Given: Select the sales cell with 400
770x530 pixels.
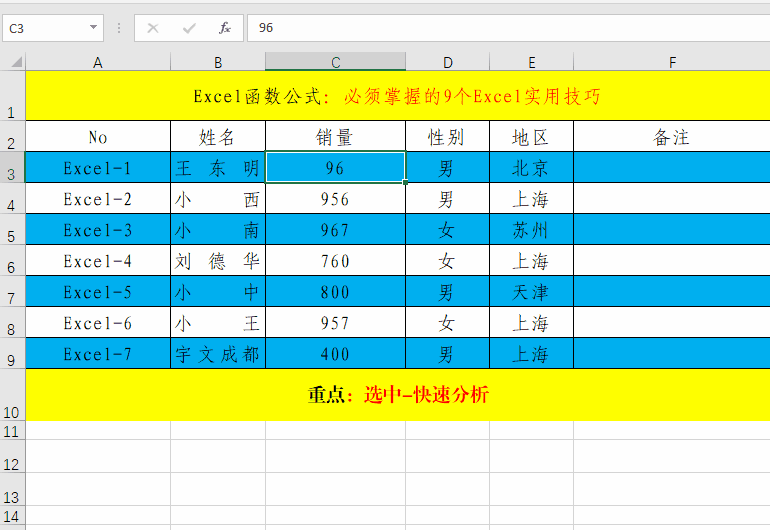Looking at the screenshot, I should point(335,353).
